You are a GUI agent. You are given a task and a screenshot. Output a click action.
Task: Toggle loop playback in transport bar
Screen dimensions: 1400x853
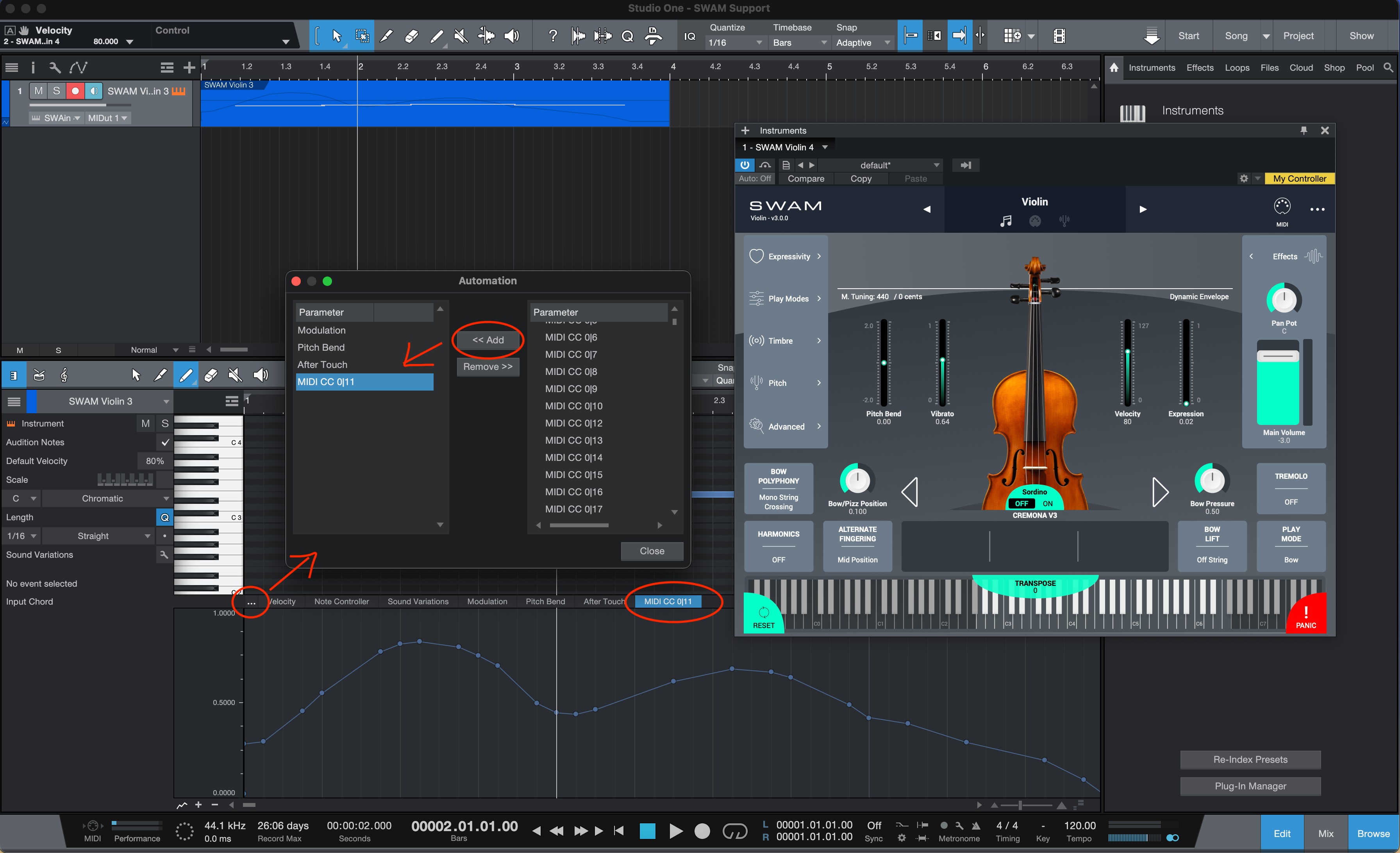[x=734, y=832]
